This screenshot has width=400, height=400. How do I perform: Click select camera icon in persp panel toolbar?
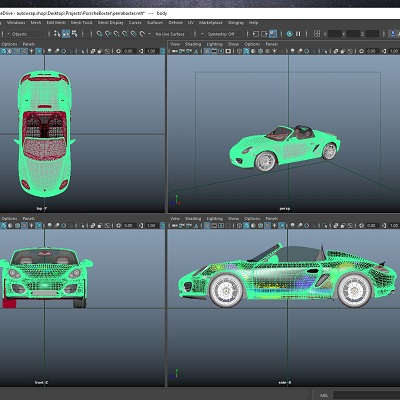point(174,51)
